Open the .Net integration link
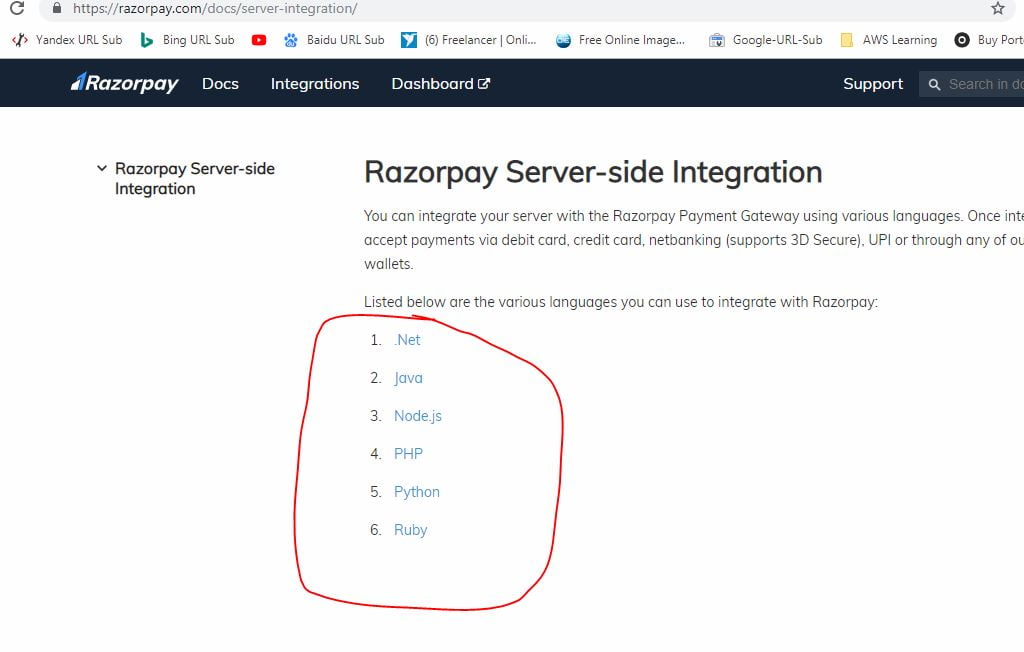 point(407,340)
